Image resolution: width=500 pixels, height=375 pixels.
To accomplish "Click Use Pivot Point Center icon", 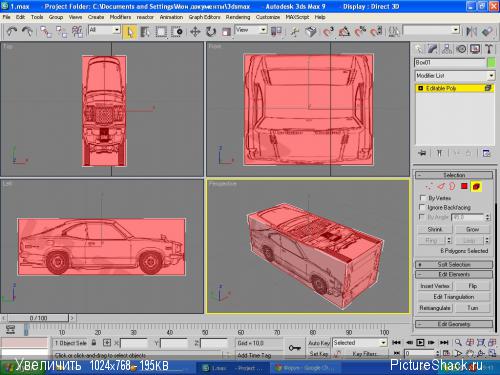I will click(276, 32).
